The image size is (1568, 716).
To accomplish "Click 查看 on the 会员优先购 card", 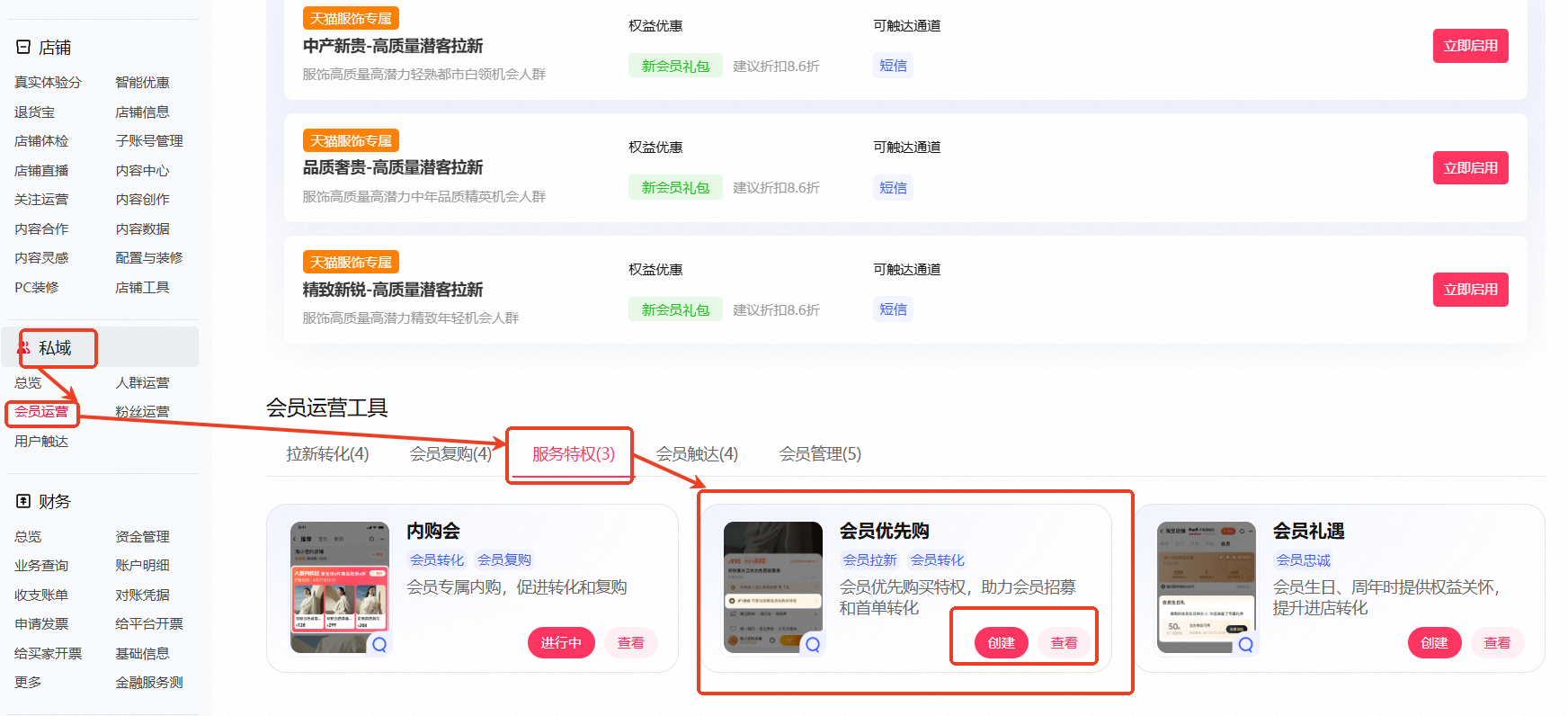I will coord(1064,642).
